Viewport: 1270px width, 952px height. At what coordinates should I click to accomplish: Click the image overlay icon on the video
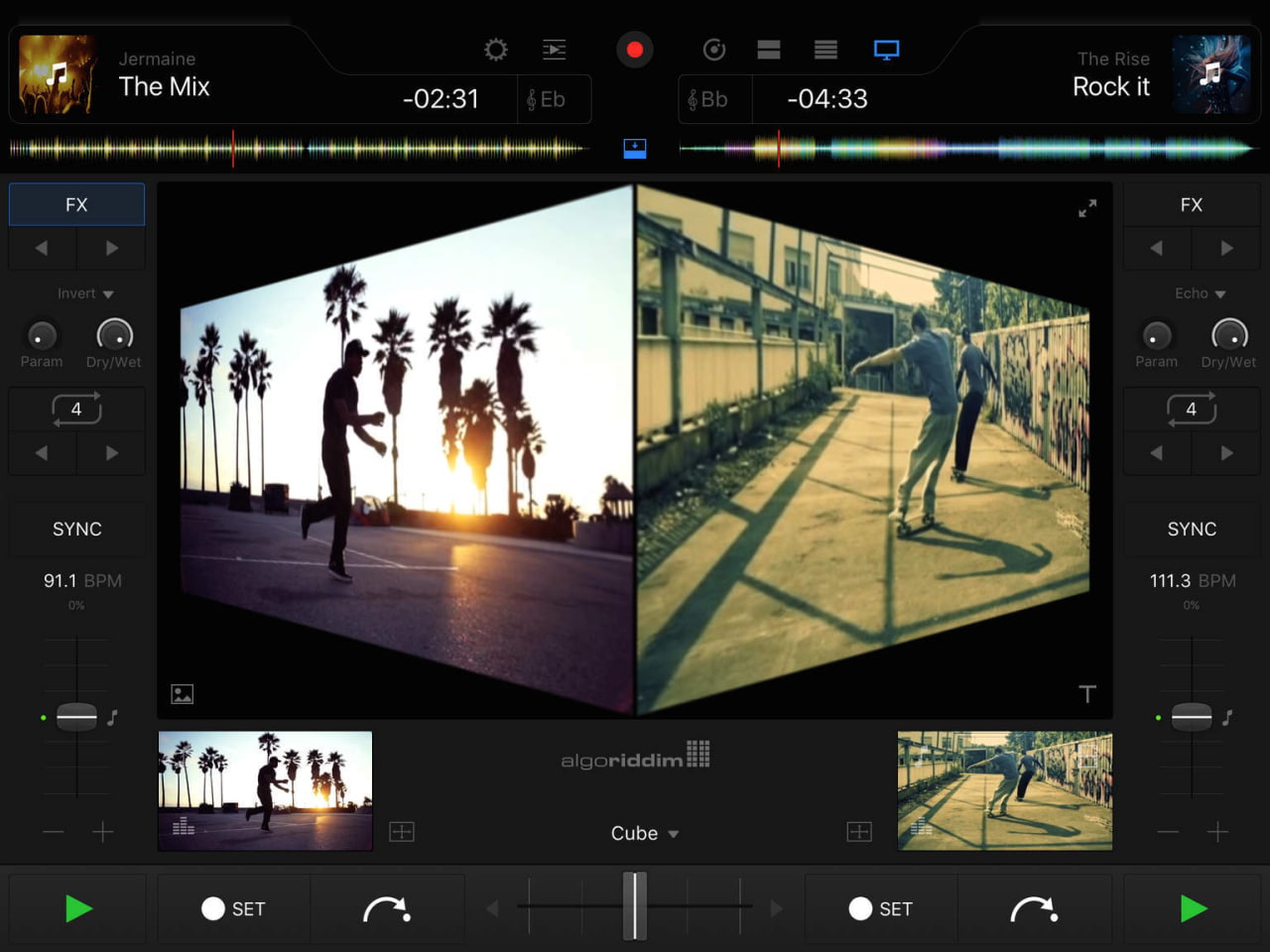pyautogui.click(x=183, y=694)
